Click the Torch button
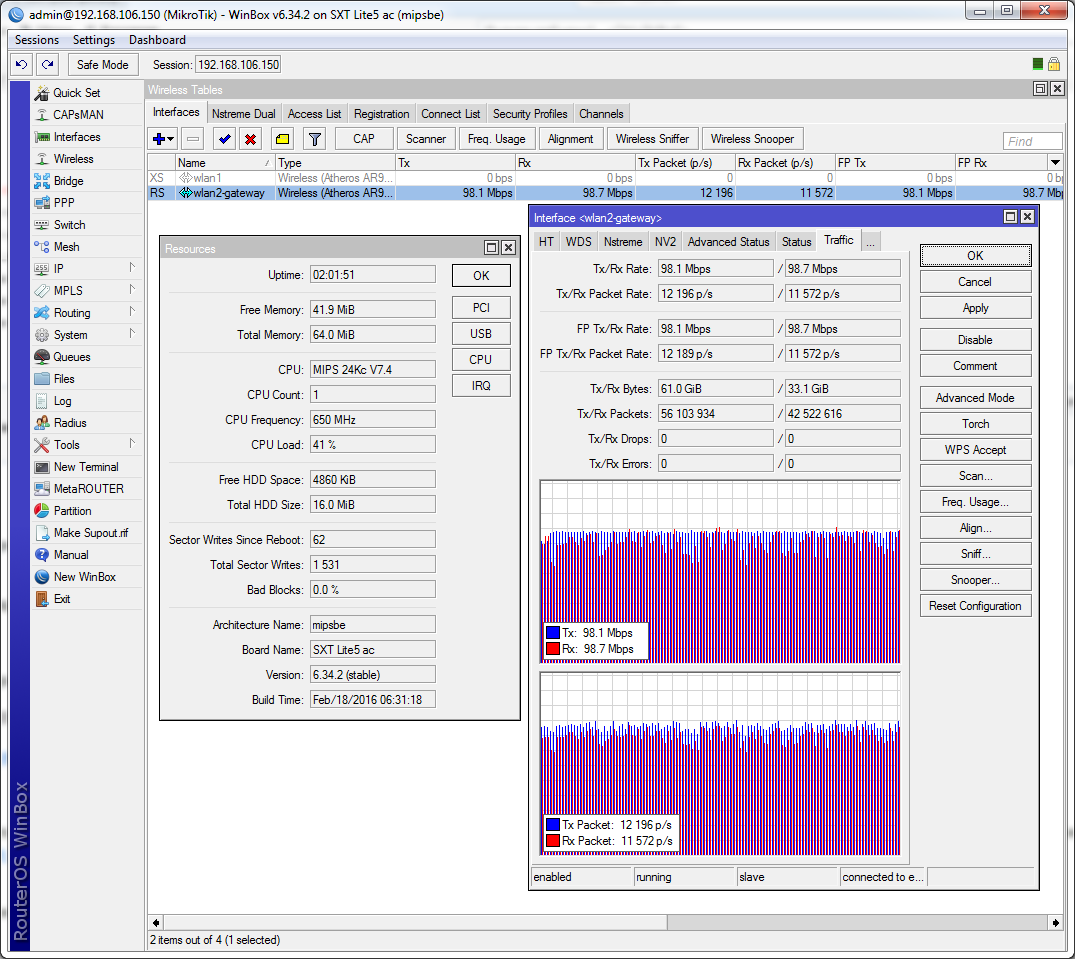The height and width of the screenshot is (959, 1075). pos(975,424)
